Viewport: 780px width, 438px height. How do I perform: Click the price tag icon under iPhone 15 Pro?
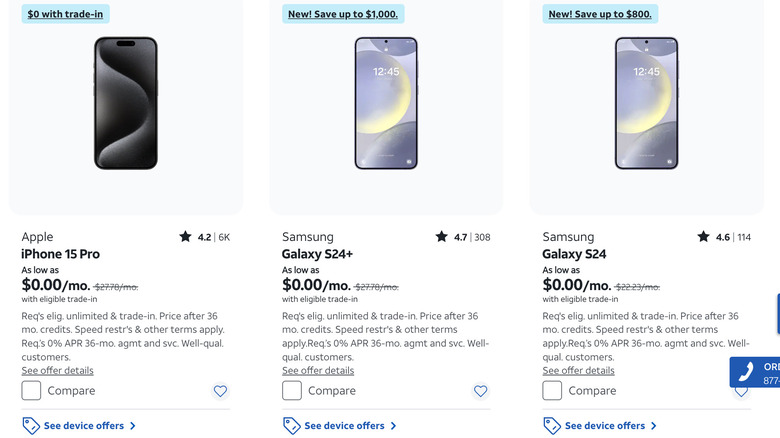(x=31, y=426)
